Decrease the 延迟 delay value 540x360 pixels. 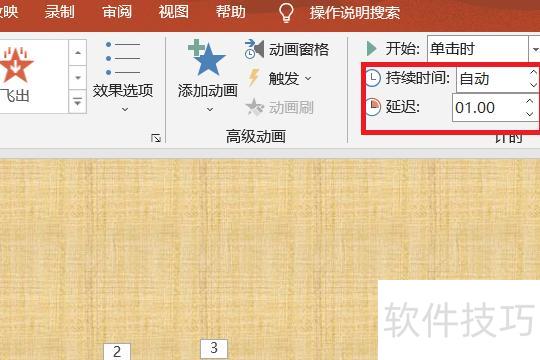point(530,114)
